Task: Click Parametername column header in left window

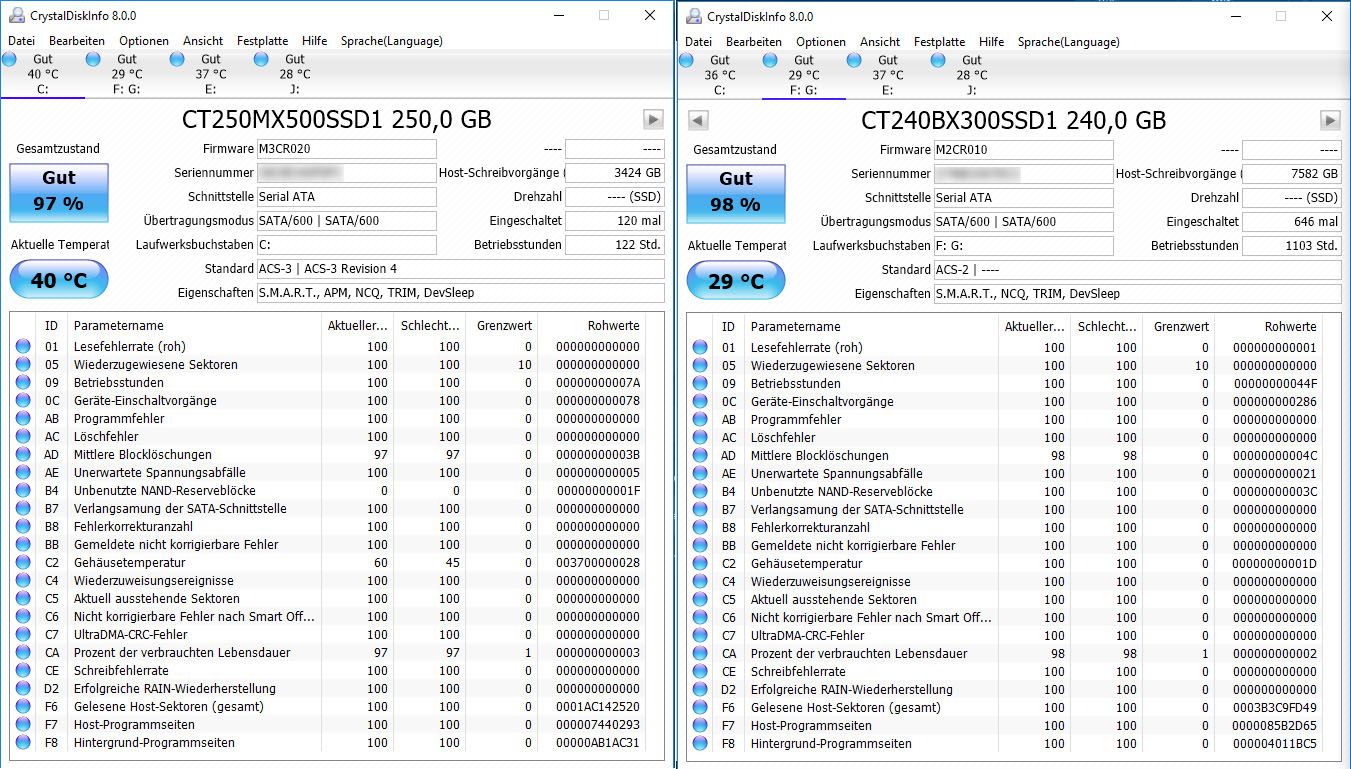Action: [195, 326]
